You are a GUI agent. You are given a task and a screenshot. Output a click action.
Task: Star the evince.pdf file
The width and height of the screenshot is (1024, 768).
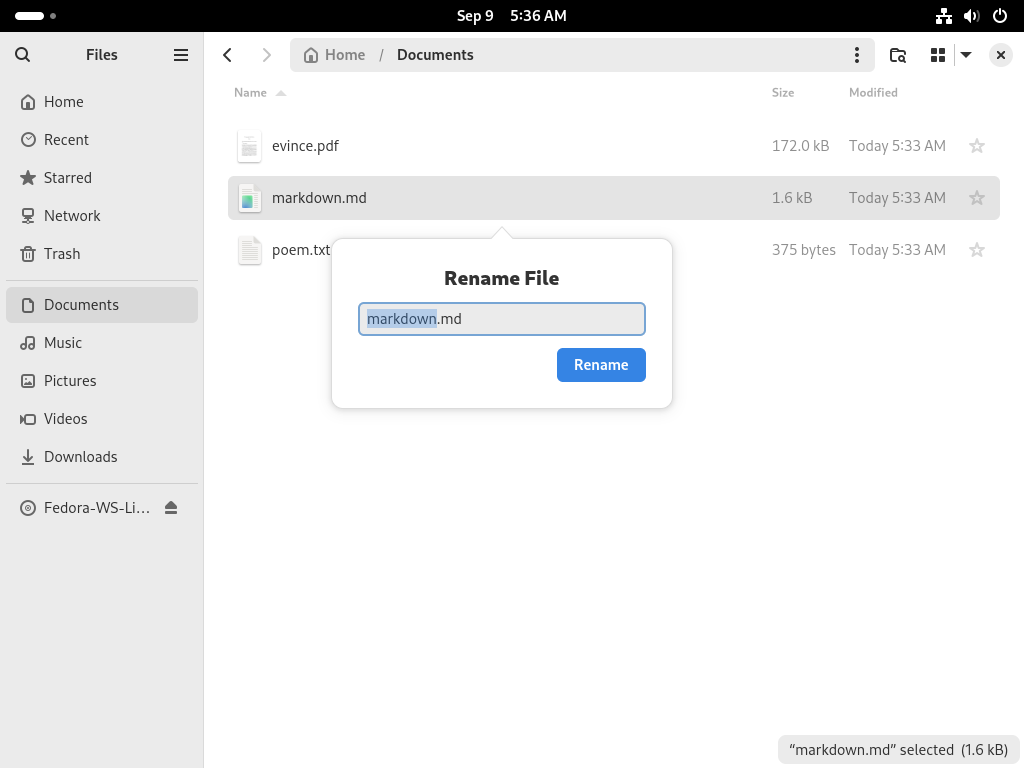tap(976, 146)
